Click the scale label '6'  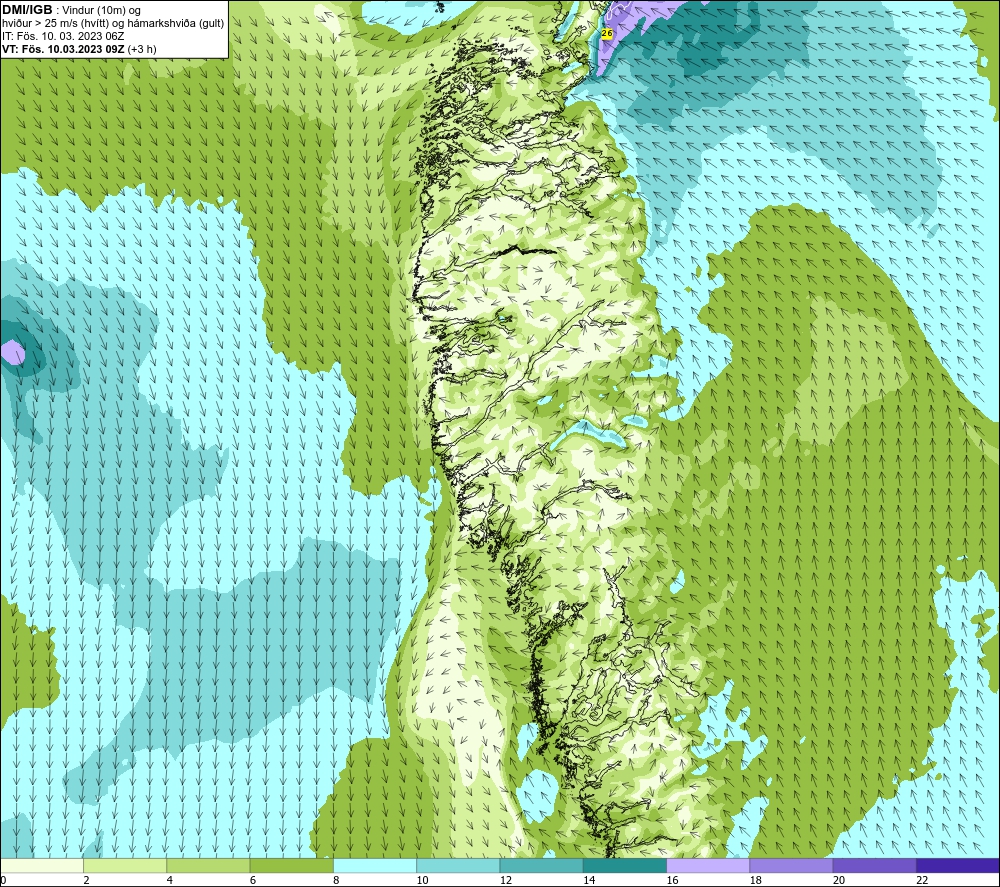click(x=253, y=880)
